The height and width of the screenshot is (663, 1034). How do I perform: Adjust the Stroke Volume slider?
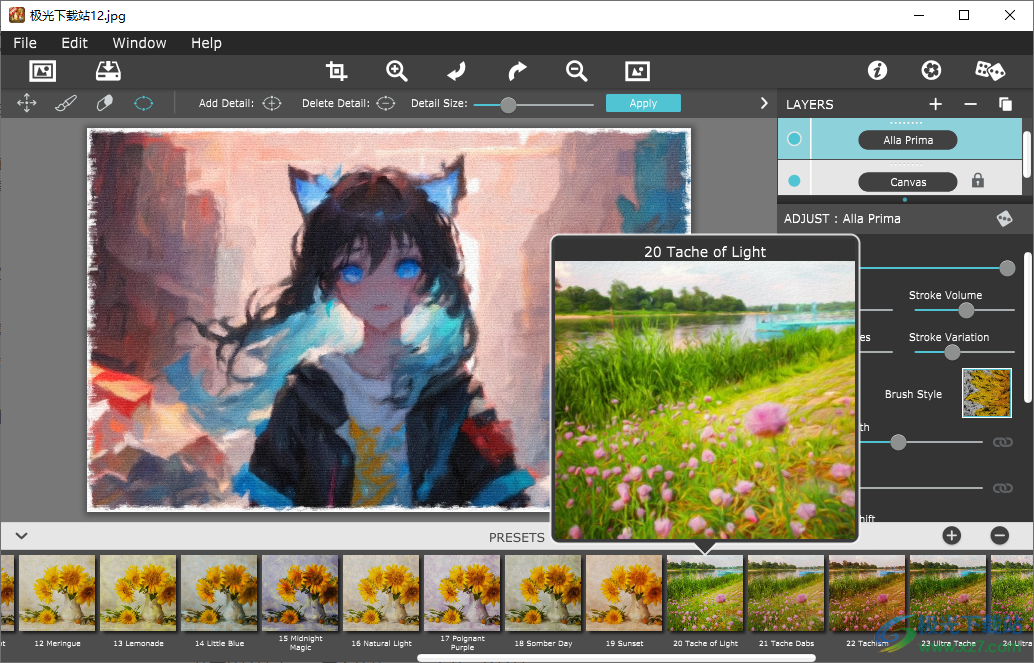pyautogui.click(x=965, y=310)
